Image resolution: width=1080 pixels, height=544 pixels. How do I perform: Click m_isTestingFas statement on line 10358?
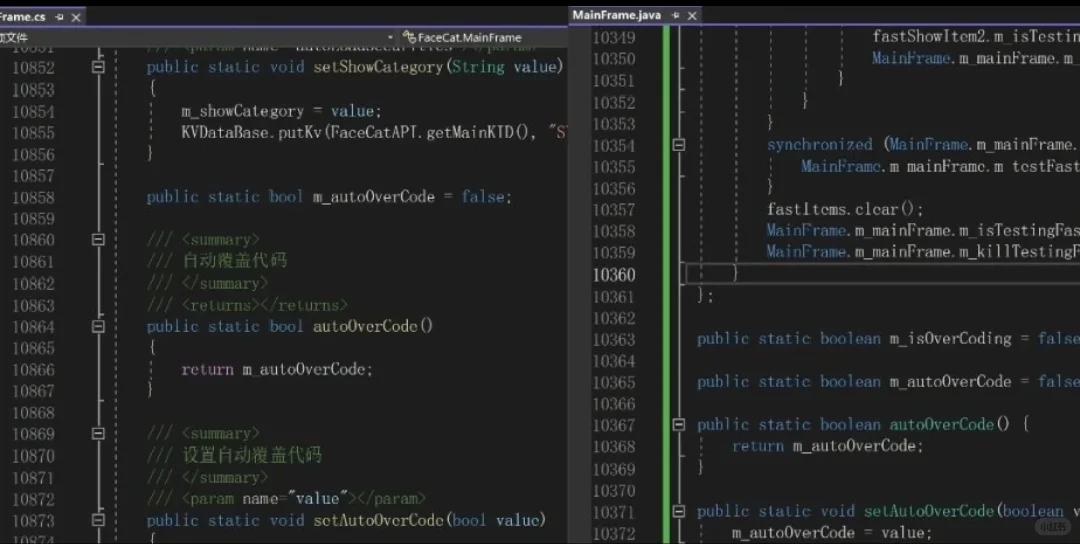pyautogui.click(x=923, y=231)
